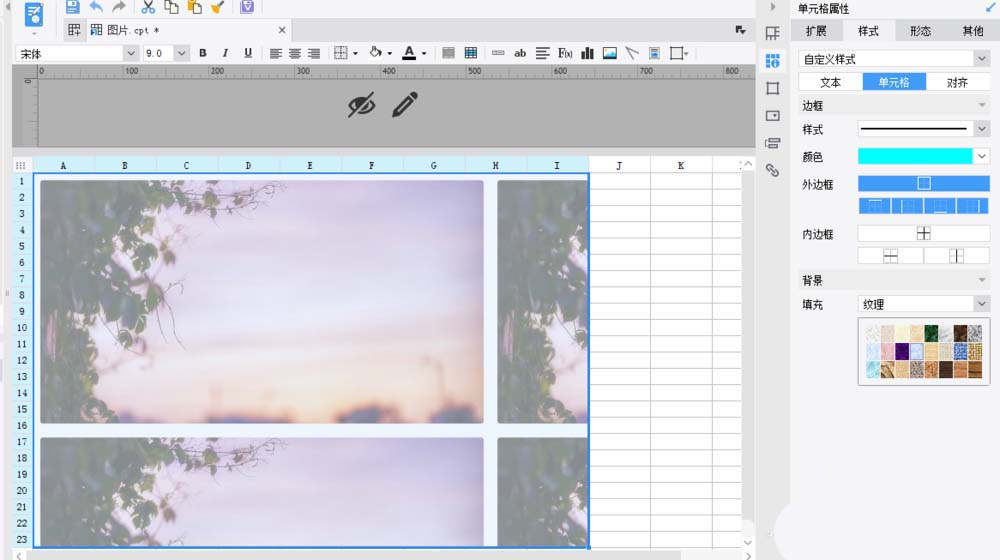The width and height of the screenshot is (1000, 560).
Task: Click the cut scissors icon
Action: 148,7
